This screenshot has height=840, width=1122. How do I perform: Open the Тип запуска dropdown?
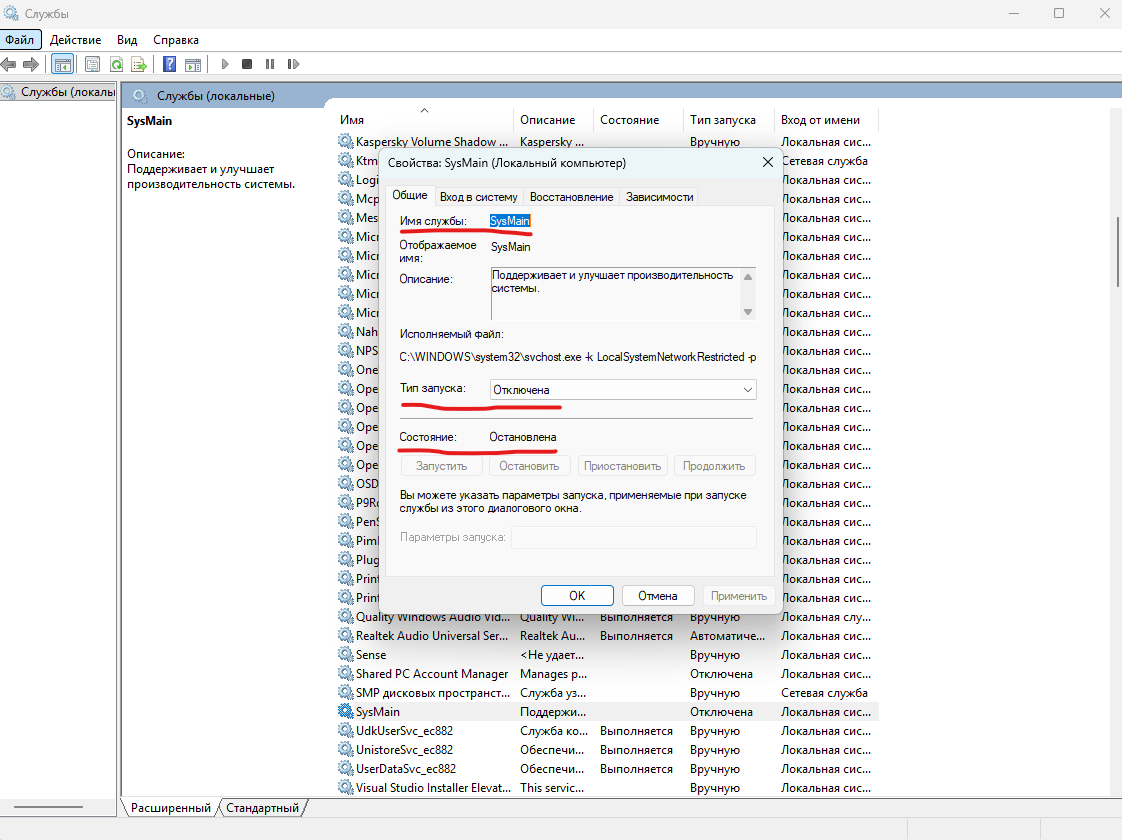click(x=622, y=390)
